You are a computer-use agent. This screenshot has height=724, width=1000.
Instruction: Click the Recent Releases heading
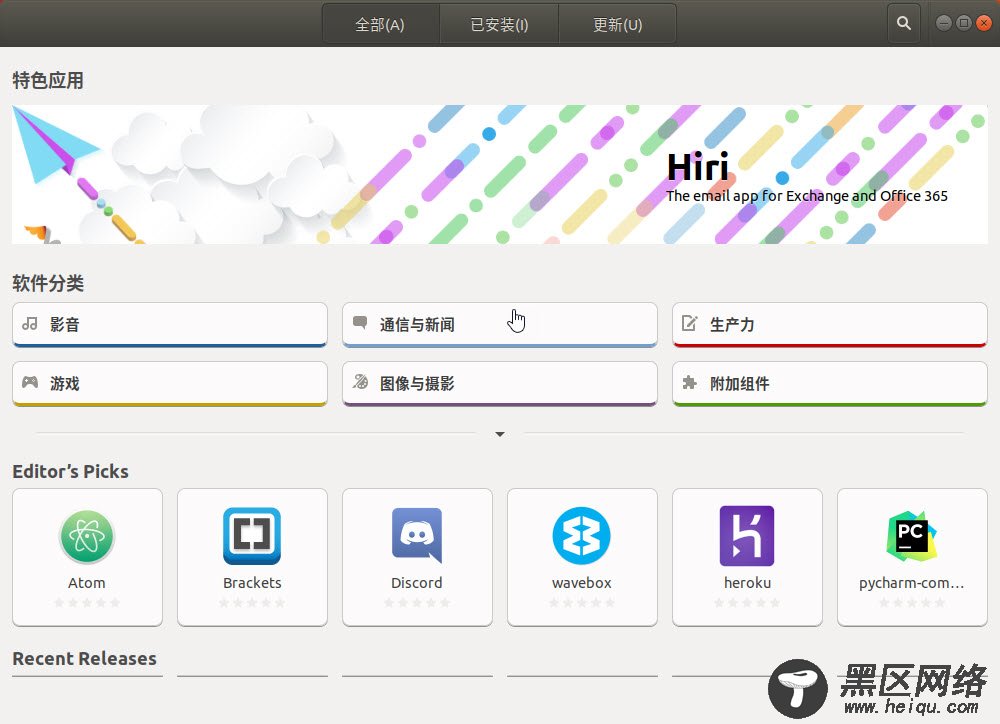tap(84, 658)
